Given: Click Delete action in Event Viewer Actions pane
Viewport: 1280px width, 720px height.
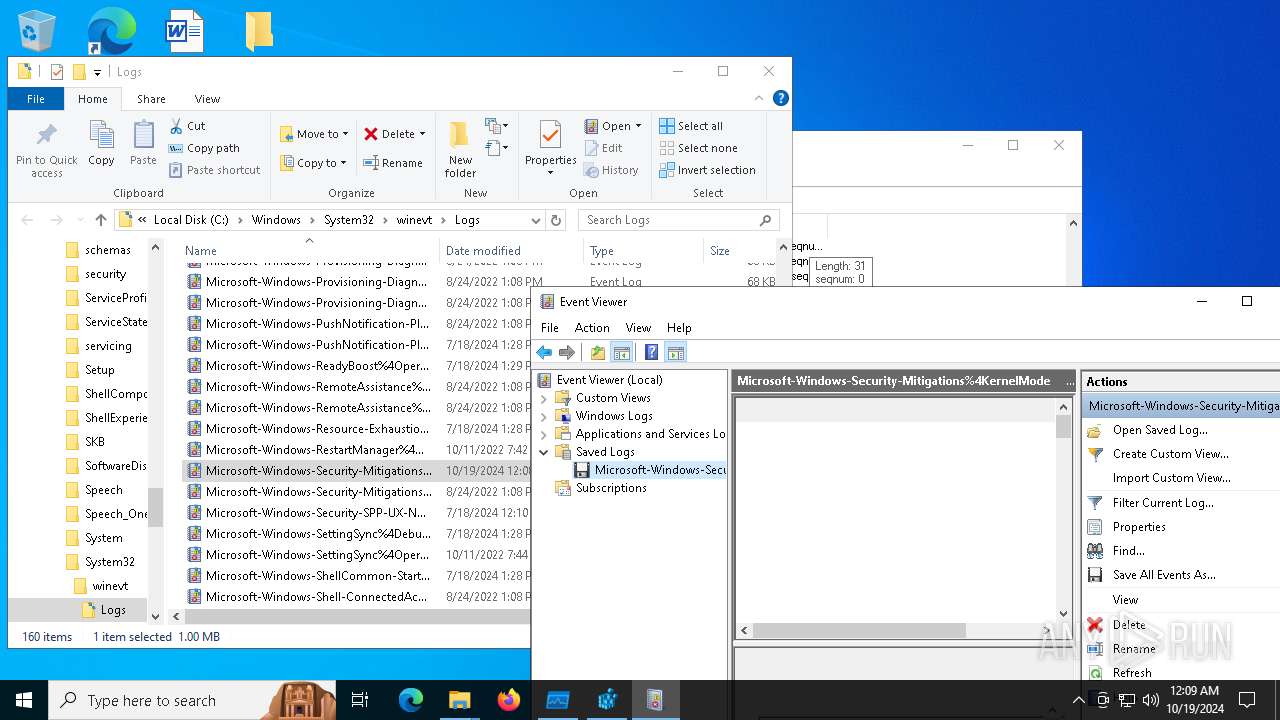Looking at the screenshot, I should (x=1129, y=625).
